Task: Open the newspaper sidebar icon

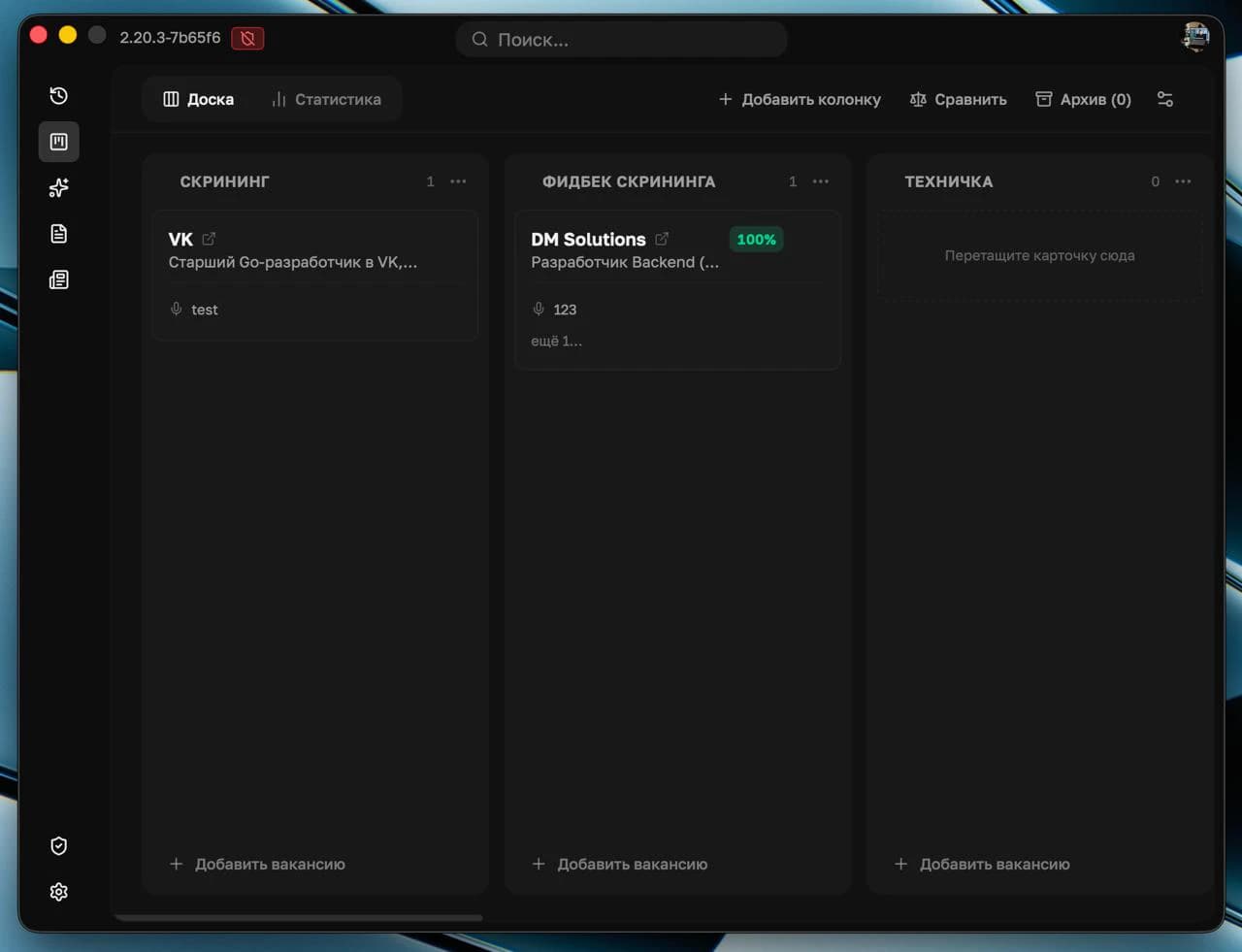Action: click(58, 279)
